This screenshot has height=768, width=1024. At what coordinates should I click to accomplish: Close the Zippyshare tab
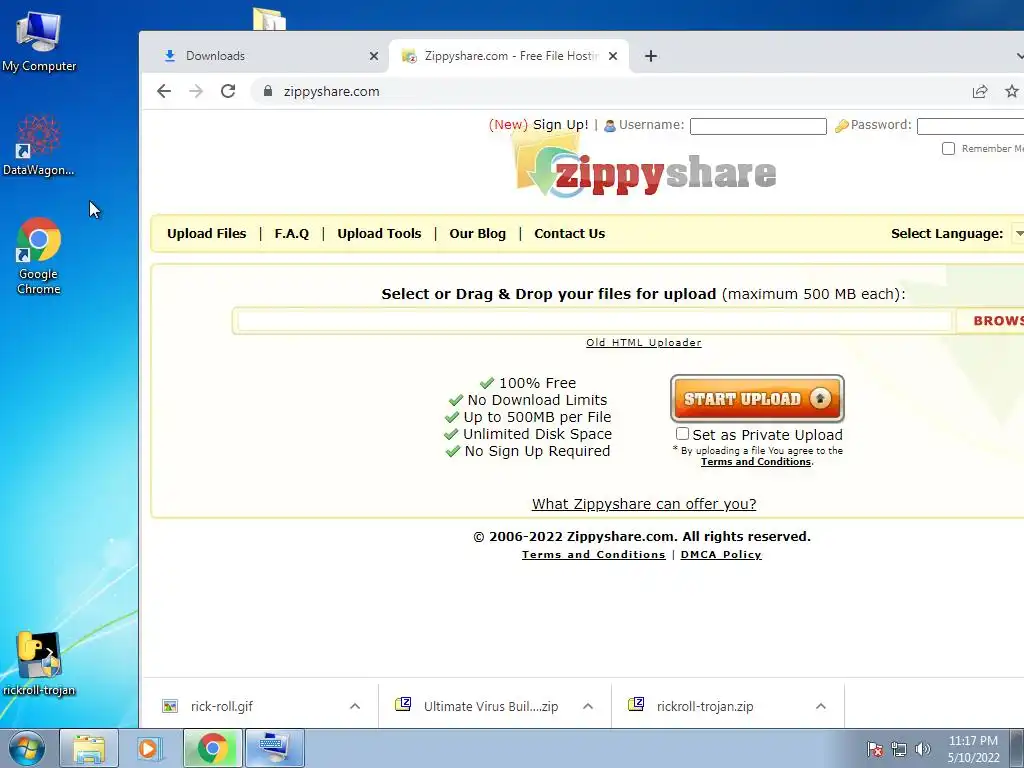pyautogui.click(x=613, y=56)
